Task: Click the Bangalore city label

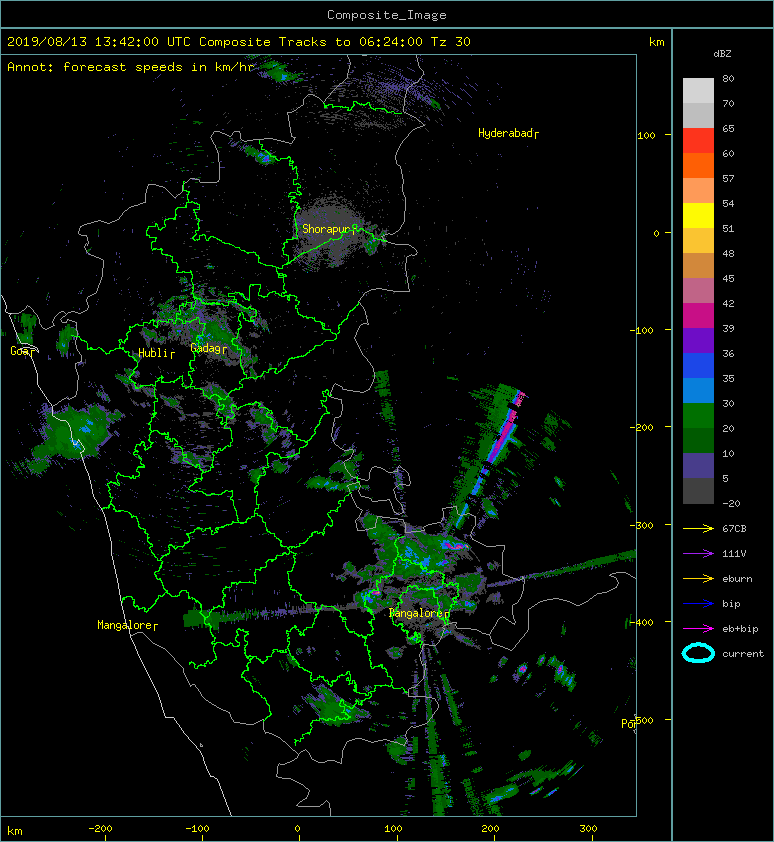Action: click(x=419, y=613)
